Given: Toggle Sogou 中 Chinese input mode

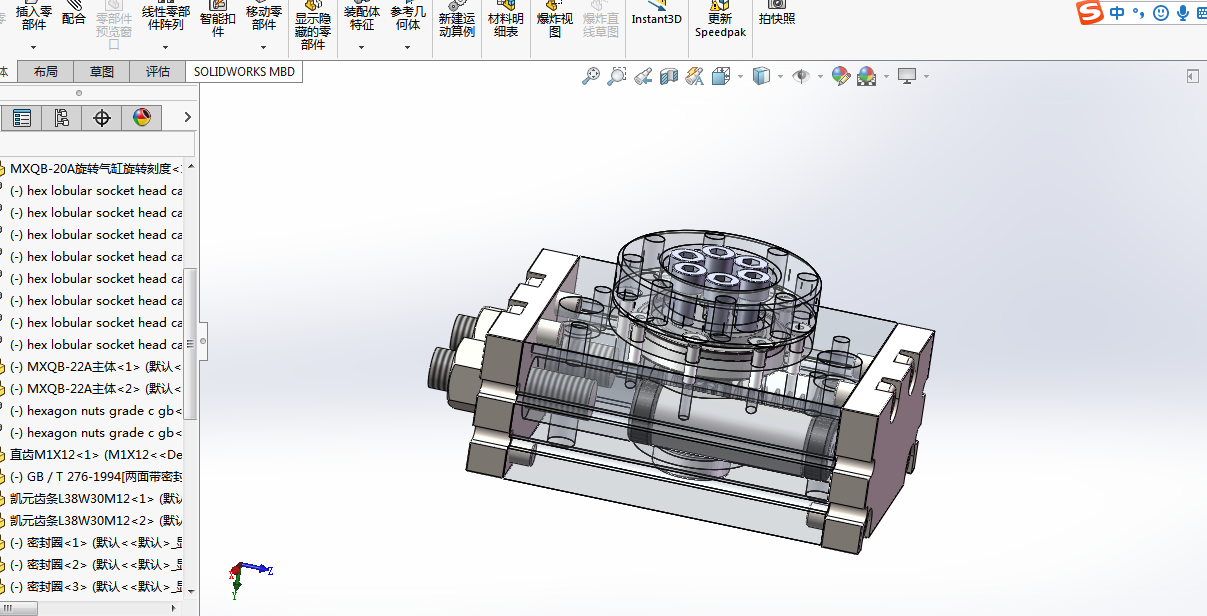Looking at the screenshot, I should [1117, 13].
